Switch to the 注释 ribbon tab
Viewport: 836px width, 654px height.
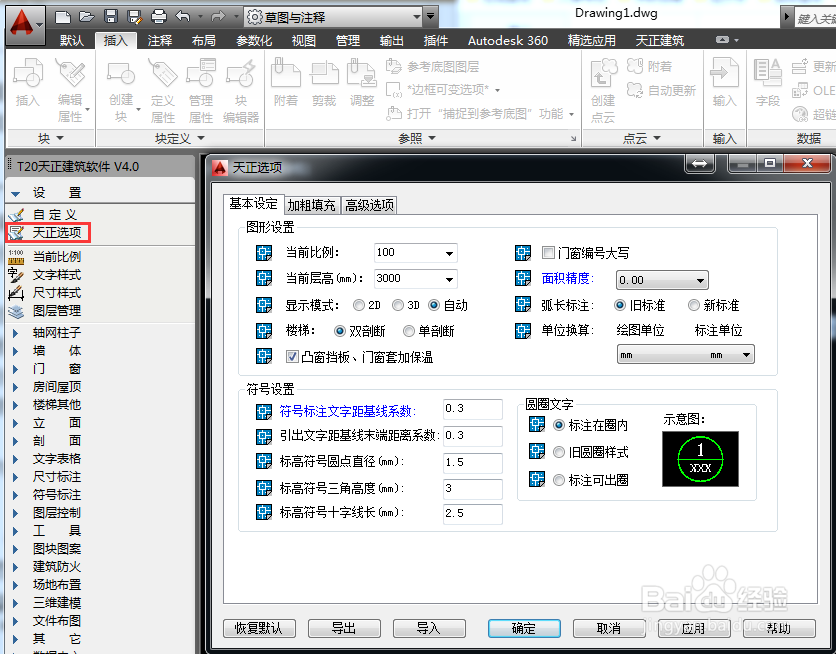tap(160, 41)
